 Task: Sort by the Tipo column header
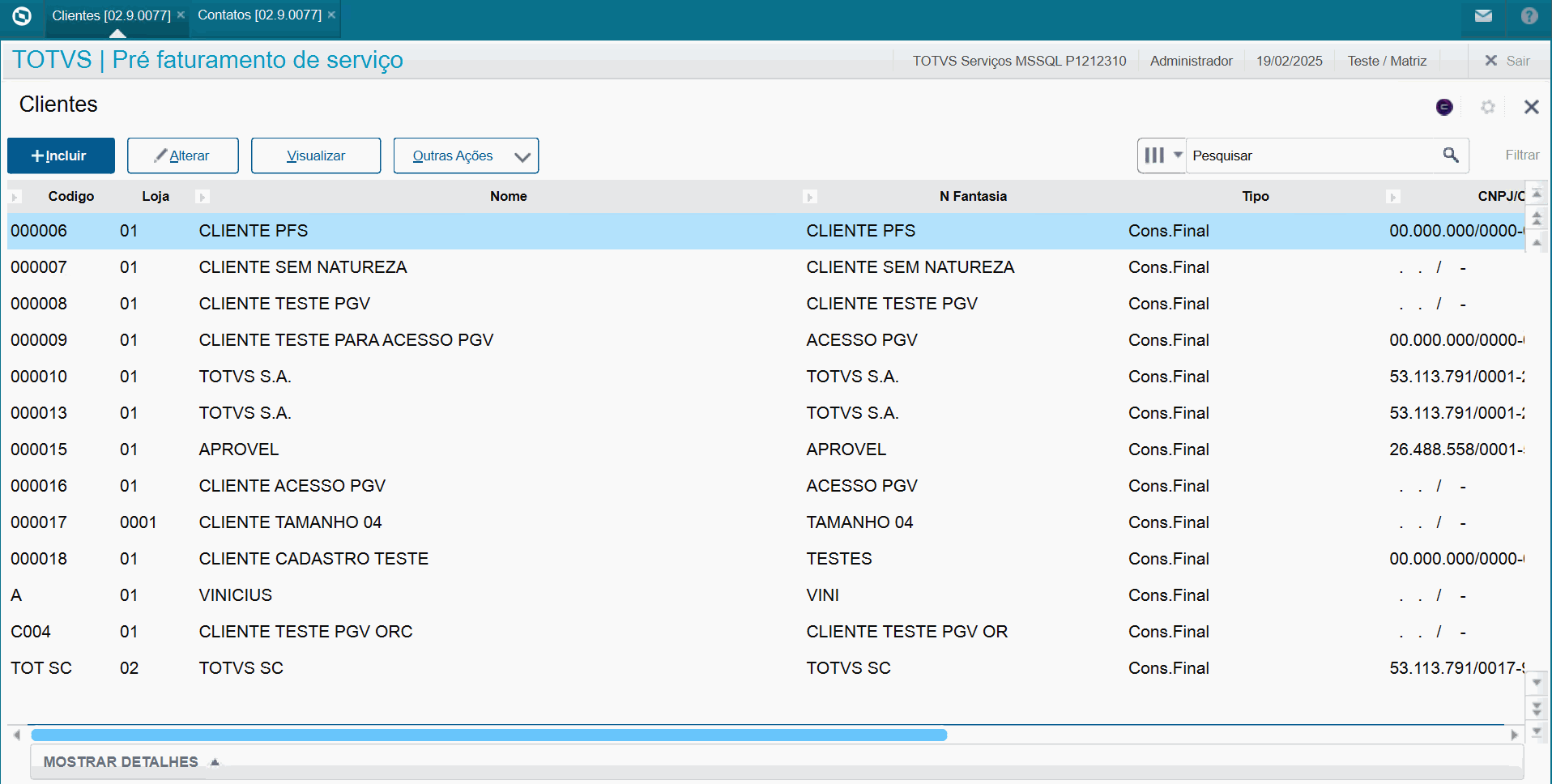tap(1256, 196)
